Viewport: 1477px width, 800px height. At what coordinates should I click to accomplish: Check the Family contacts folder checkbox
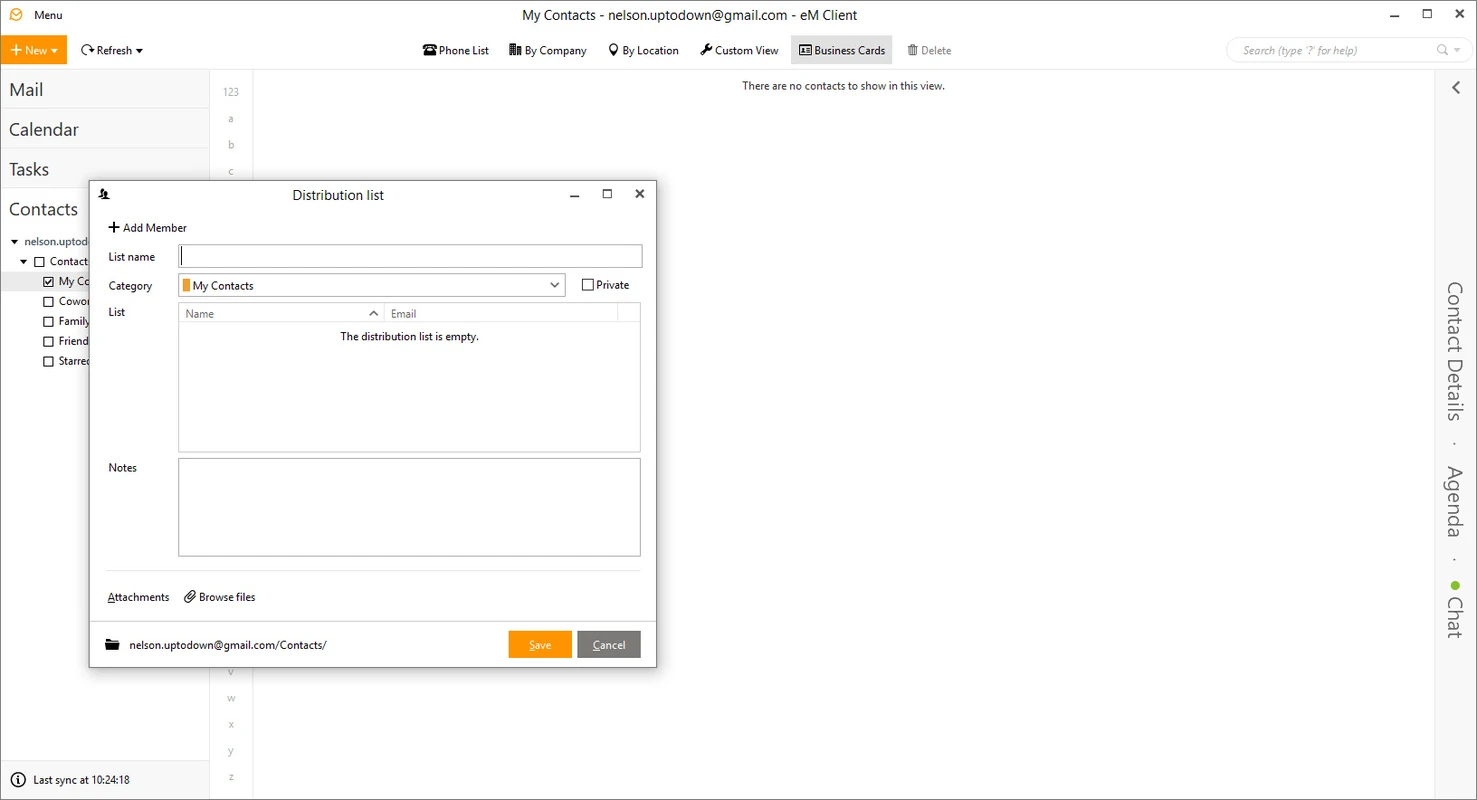click(x=48, y=321)
